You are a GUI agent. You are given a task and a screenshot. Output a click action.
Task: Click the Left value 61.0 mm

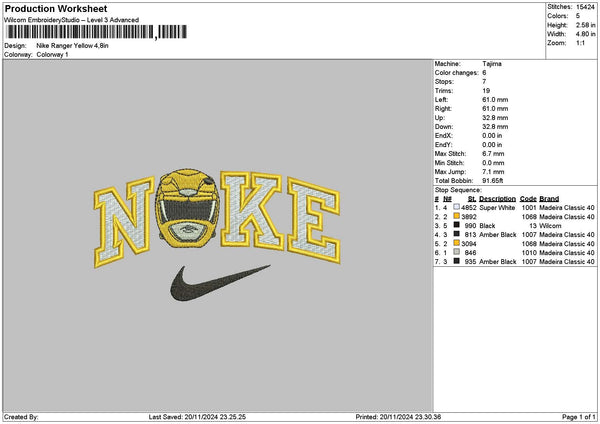click(495, 99)
